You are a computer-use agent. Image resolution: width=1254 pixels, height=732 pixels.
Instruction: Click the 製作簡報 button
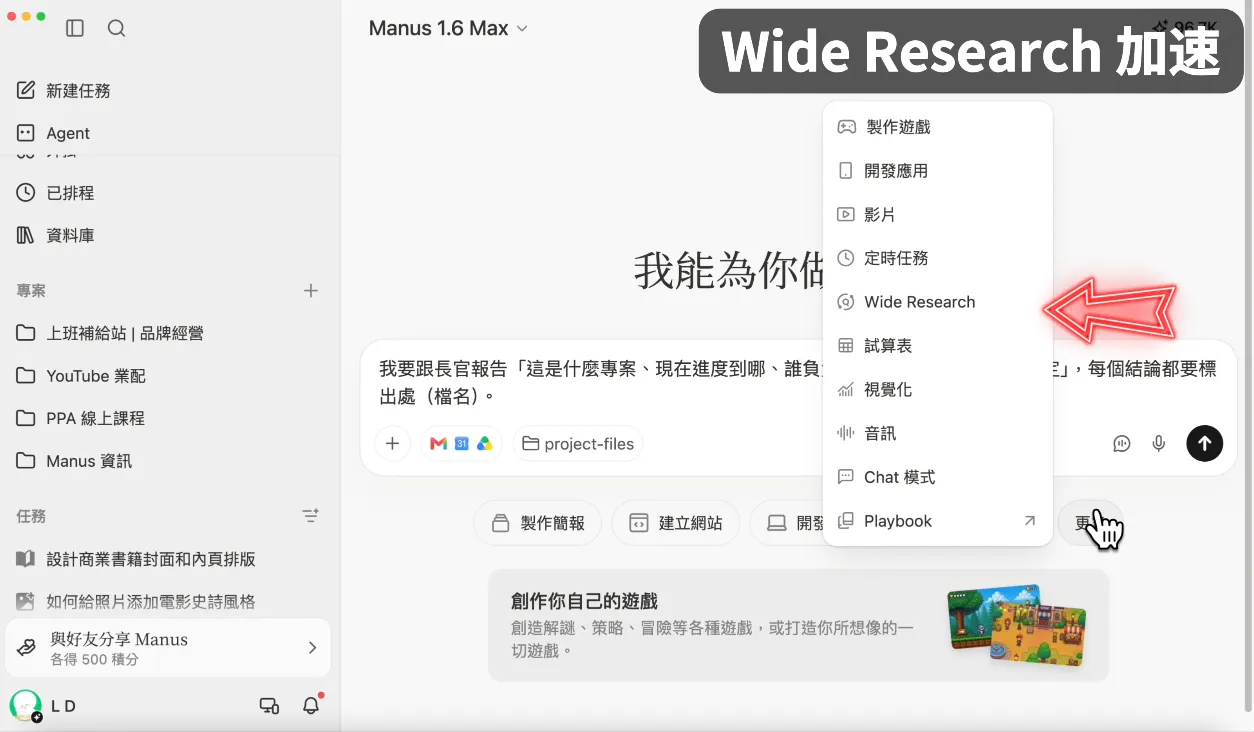click(538, 523)
